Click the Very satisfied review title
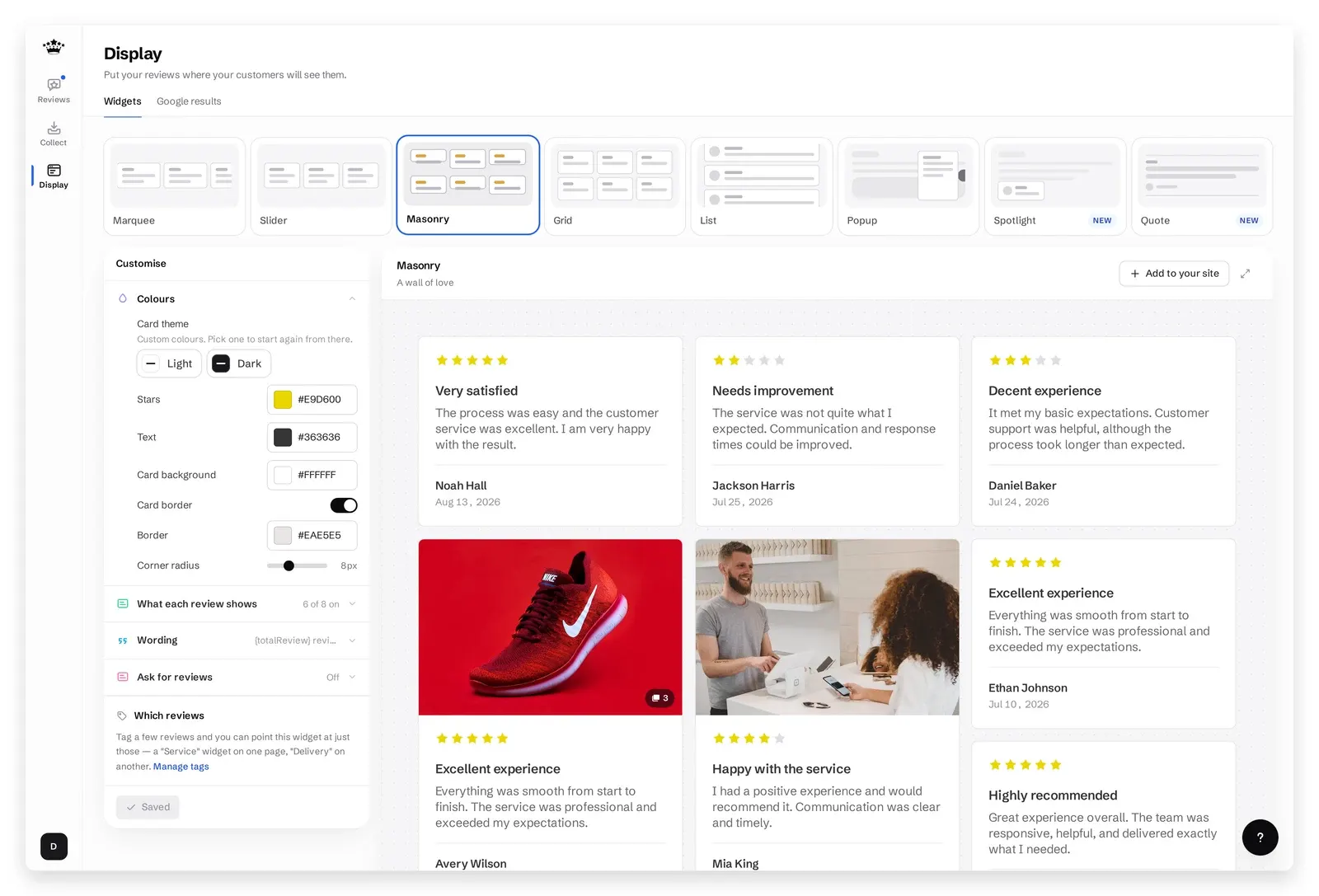1319x896 pixels. 476,391
